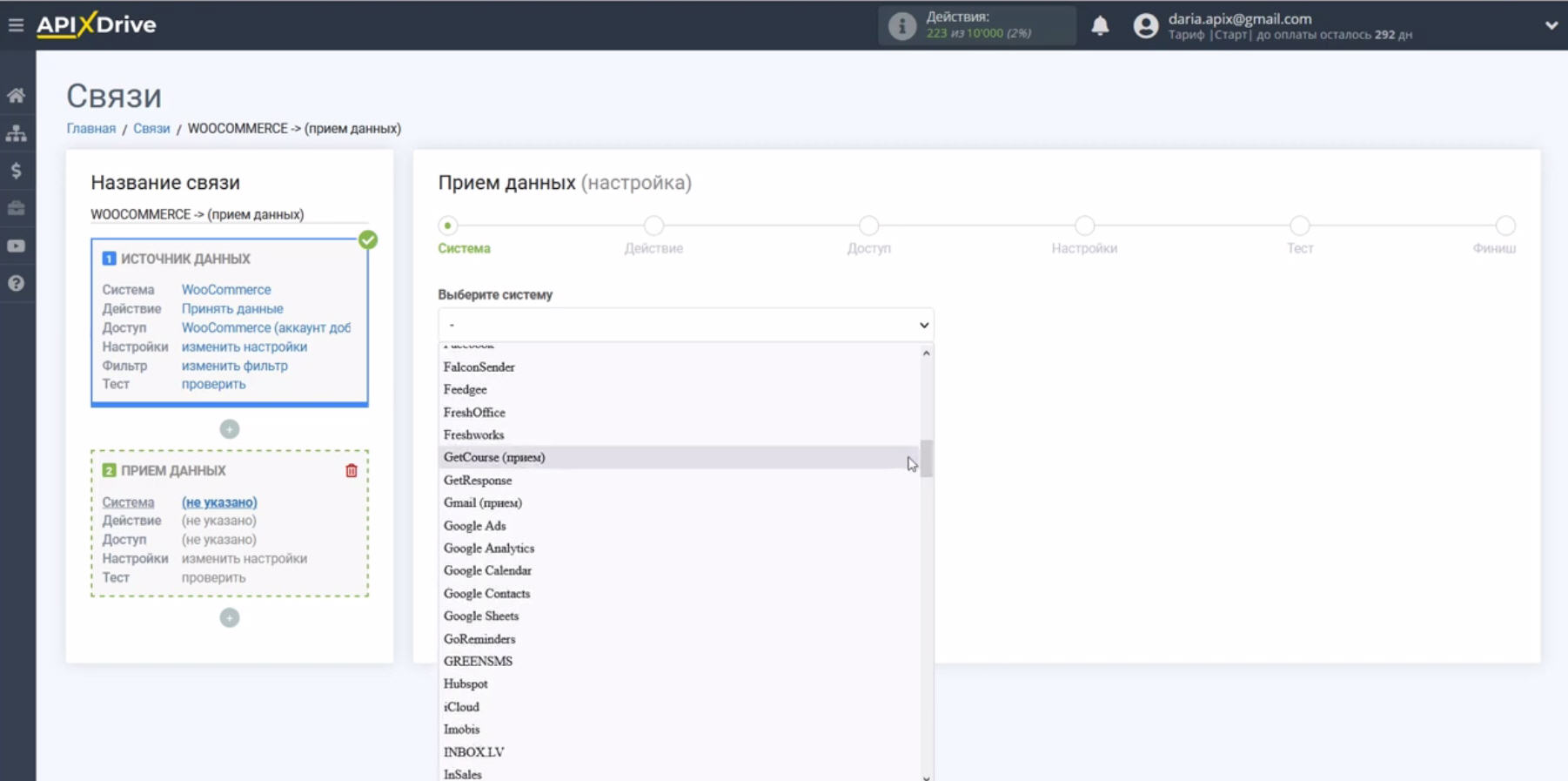Choose GREENSMS from the list
The height and width of the screenshot is (781, 1568).
tap(679, 662)
